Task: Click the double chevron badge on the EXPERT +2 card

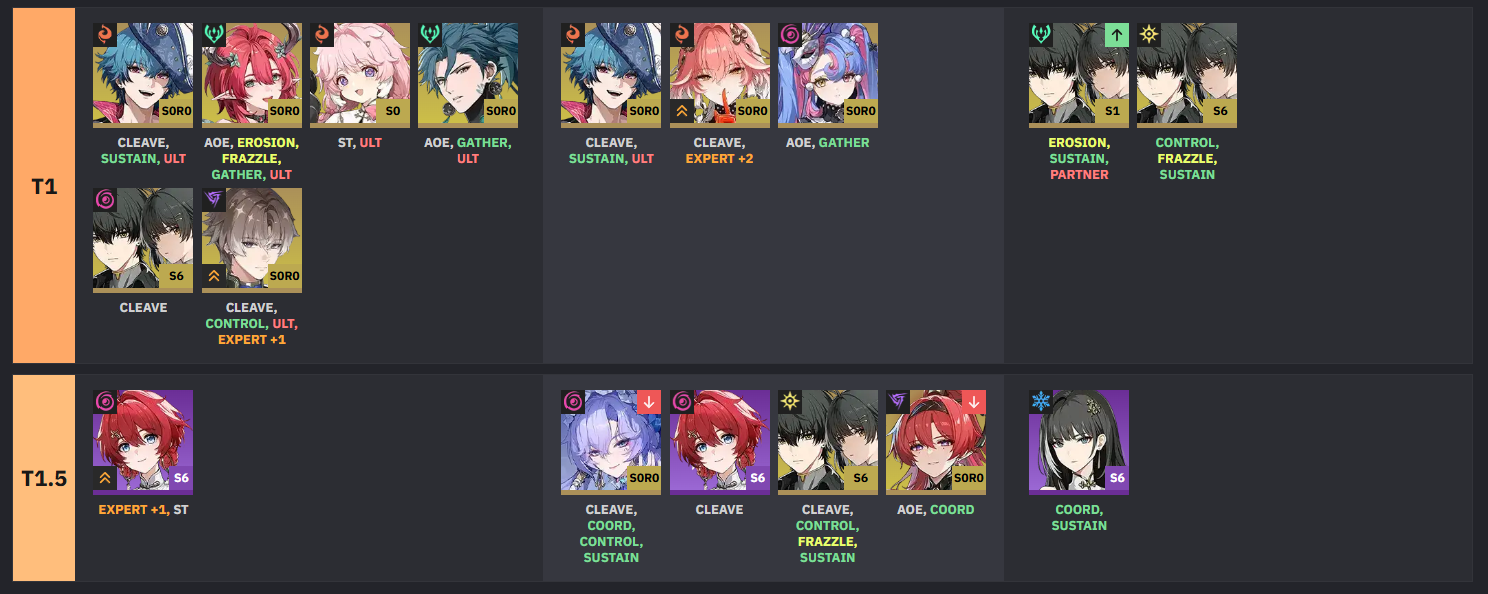Action: coord(682,111)
